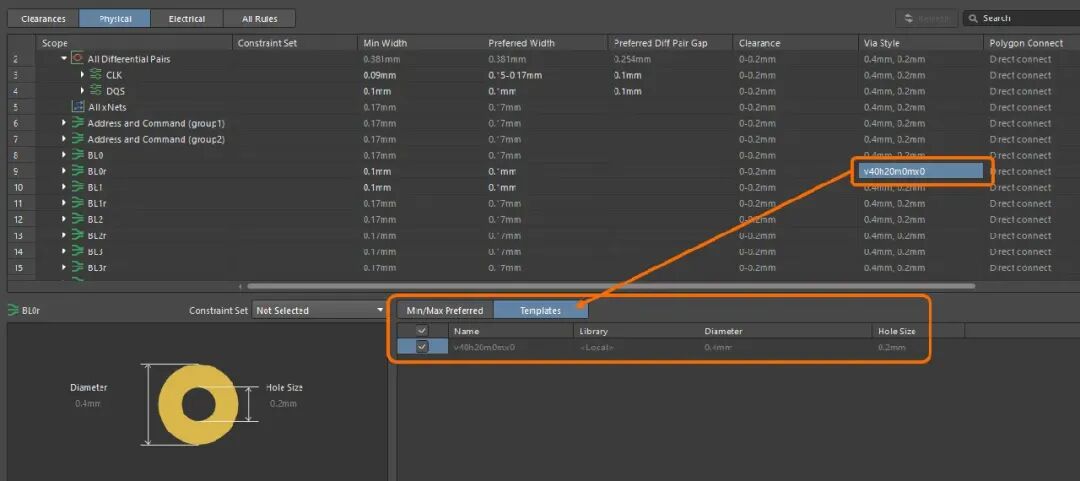This screenshot has height=481, width=1080.
Task: Switch to the Electrical tab
Action: coord(187,19)
